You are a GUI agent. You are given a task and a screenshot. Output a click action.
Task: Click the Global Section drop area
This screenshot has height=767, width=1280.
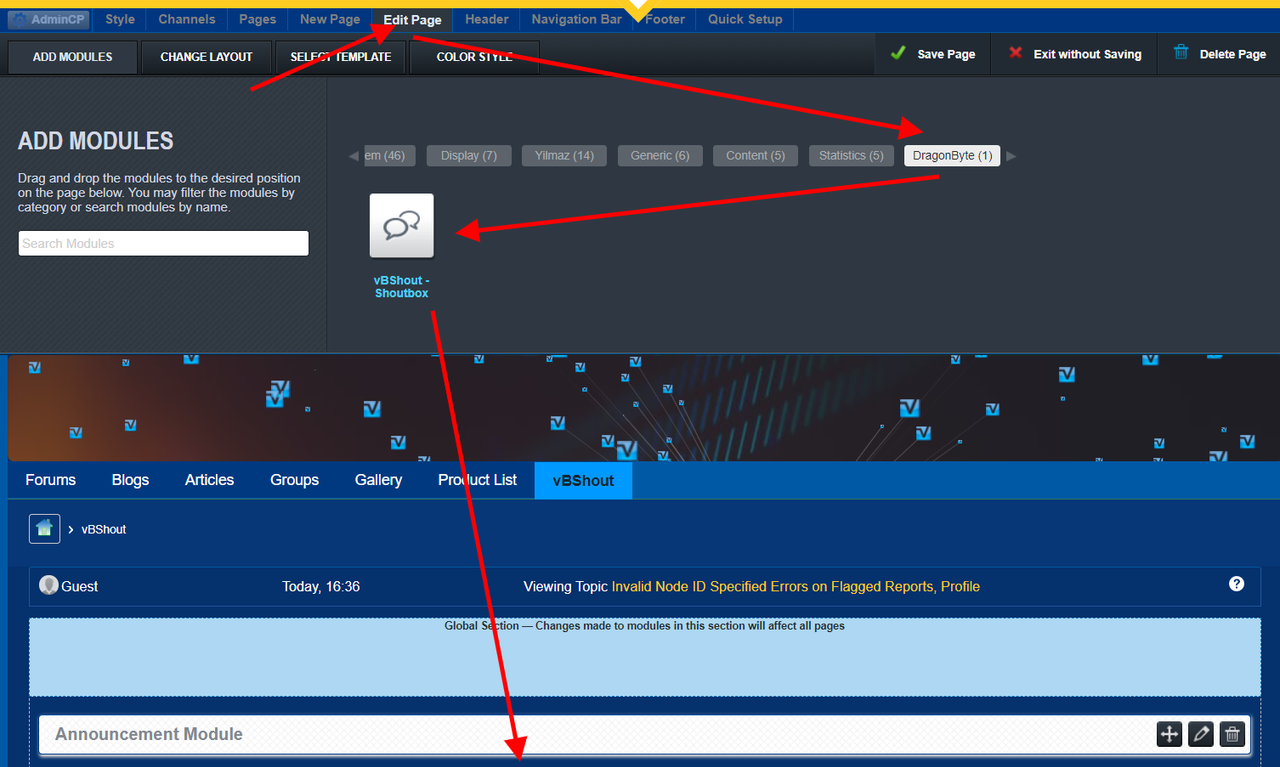coord(645,657)
